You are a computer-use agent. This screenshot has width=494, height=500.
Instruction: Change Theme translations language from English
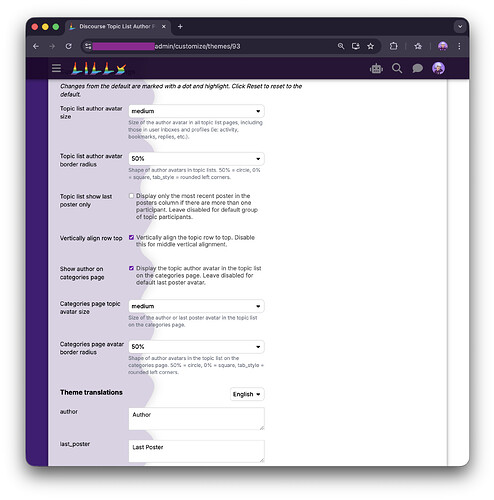[247, 394]
